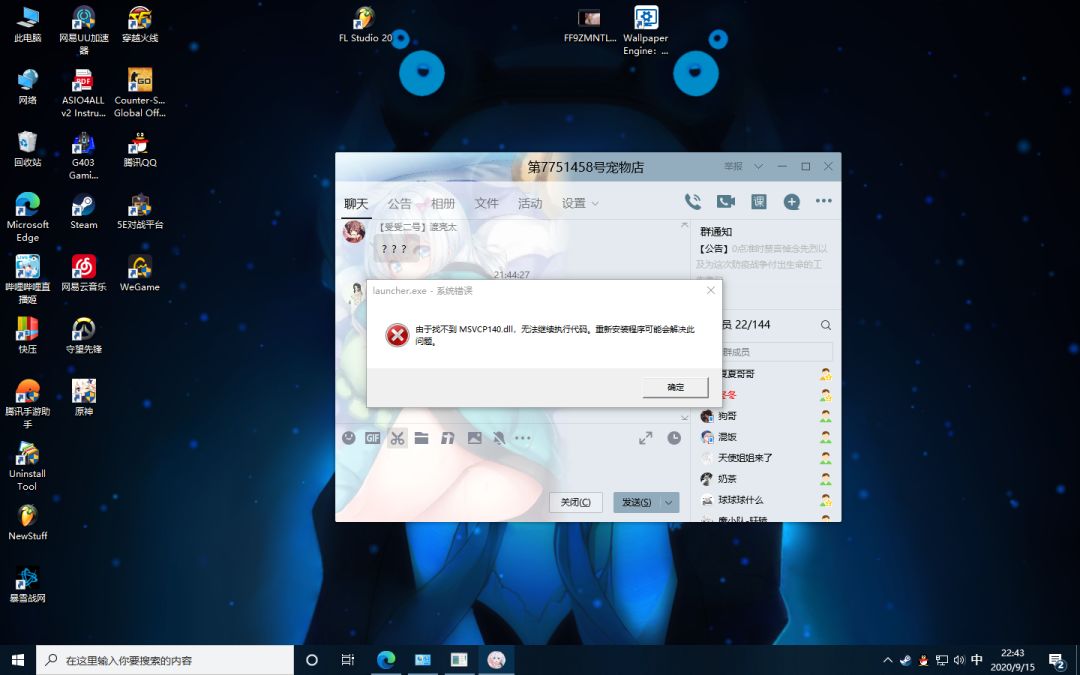Click the GIF icon in chat toolbar
The height and width of the screenshot is (675, 1080).
tap(372, 438)
